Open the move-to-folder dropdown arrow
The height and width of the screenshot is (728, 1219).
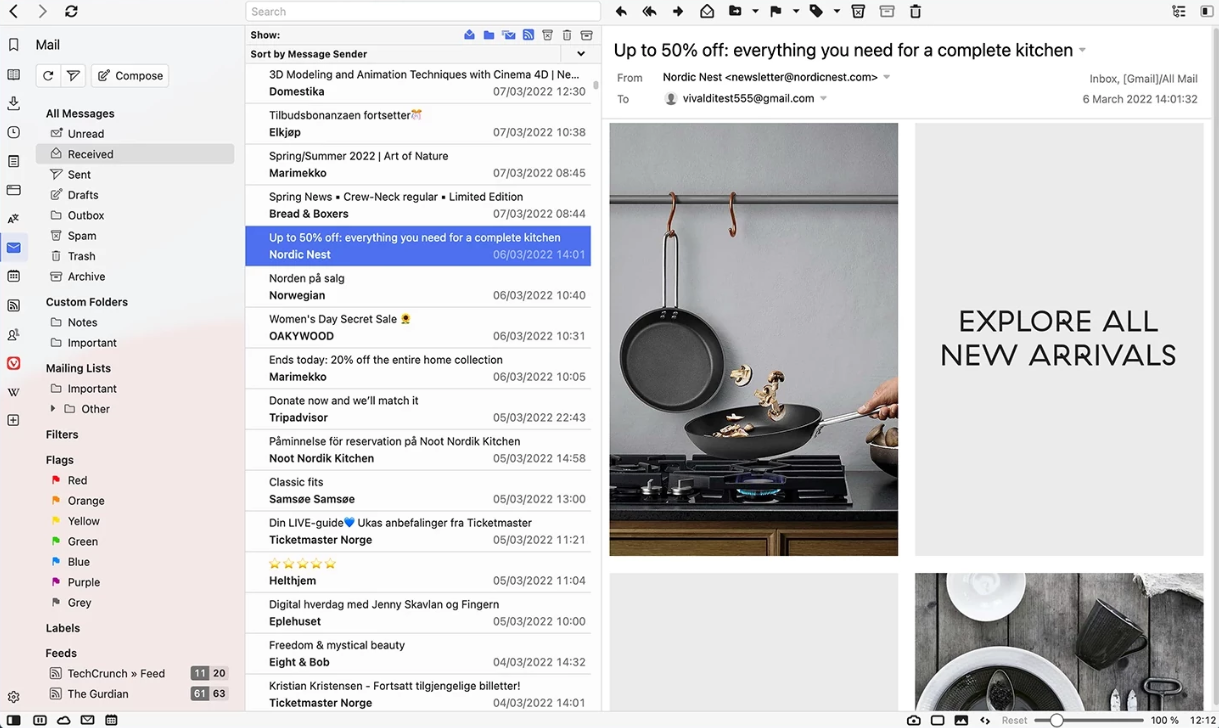(755, 11)
